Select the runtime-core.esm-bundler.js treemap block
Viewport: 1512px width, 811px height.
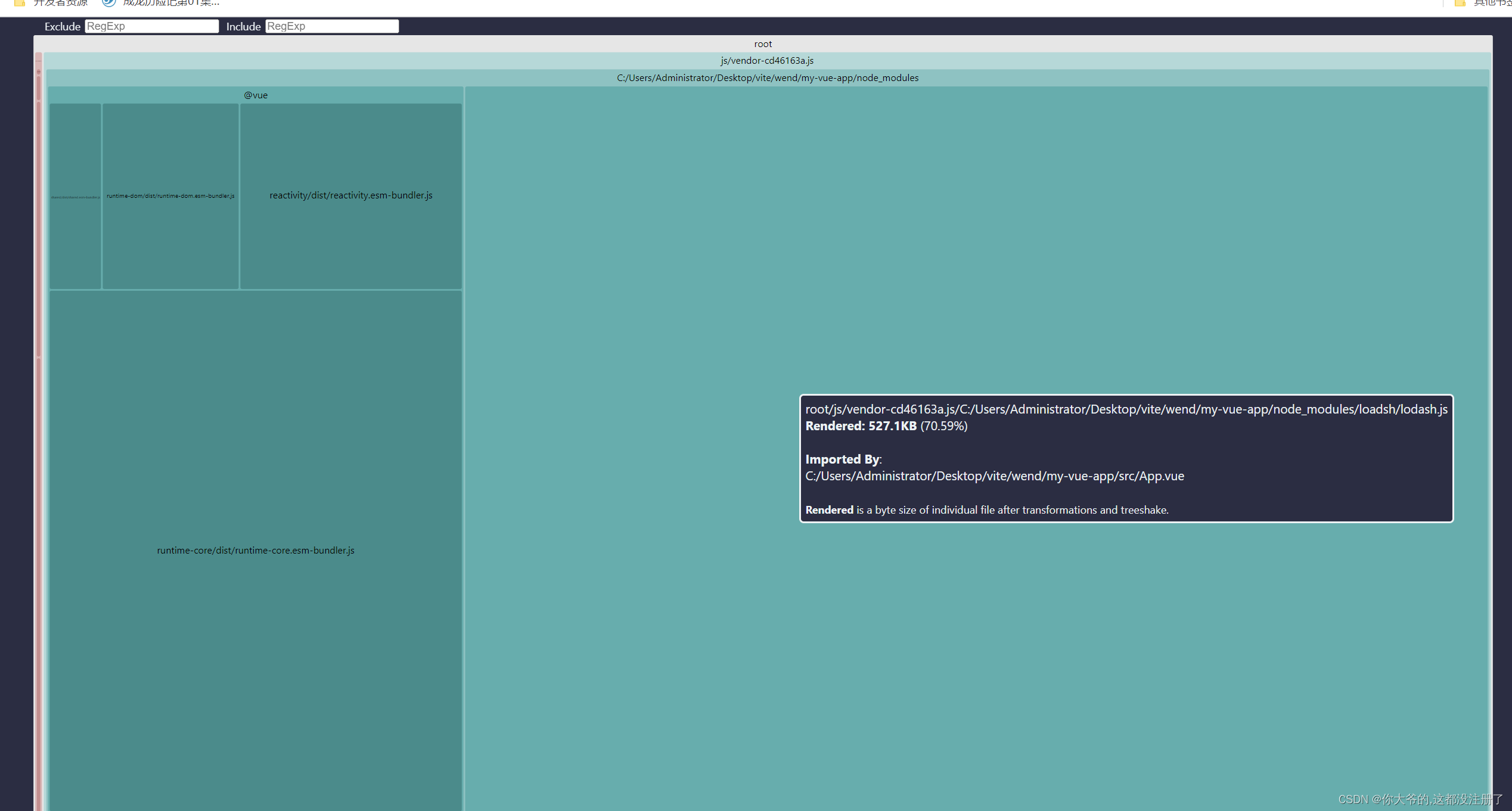(255, 550)
